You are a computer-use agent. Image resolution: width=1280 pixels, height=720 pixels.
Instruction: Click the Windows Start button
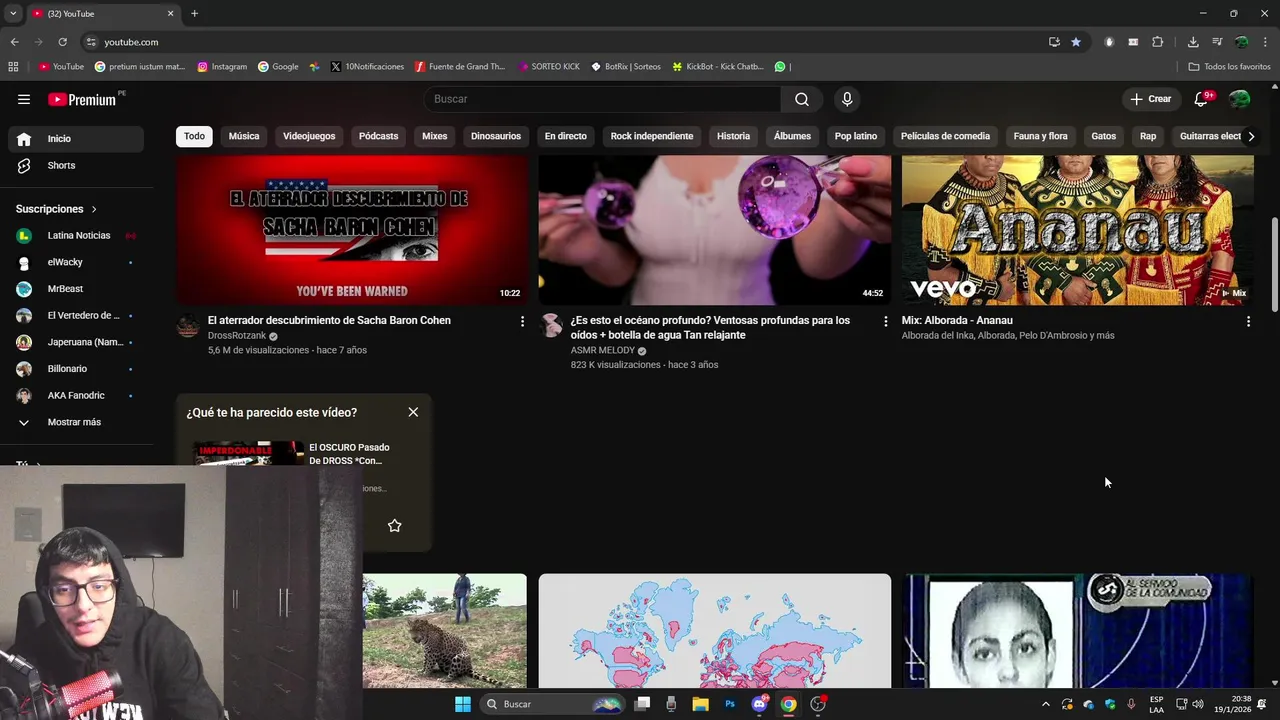point(463,704)
